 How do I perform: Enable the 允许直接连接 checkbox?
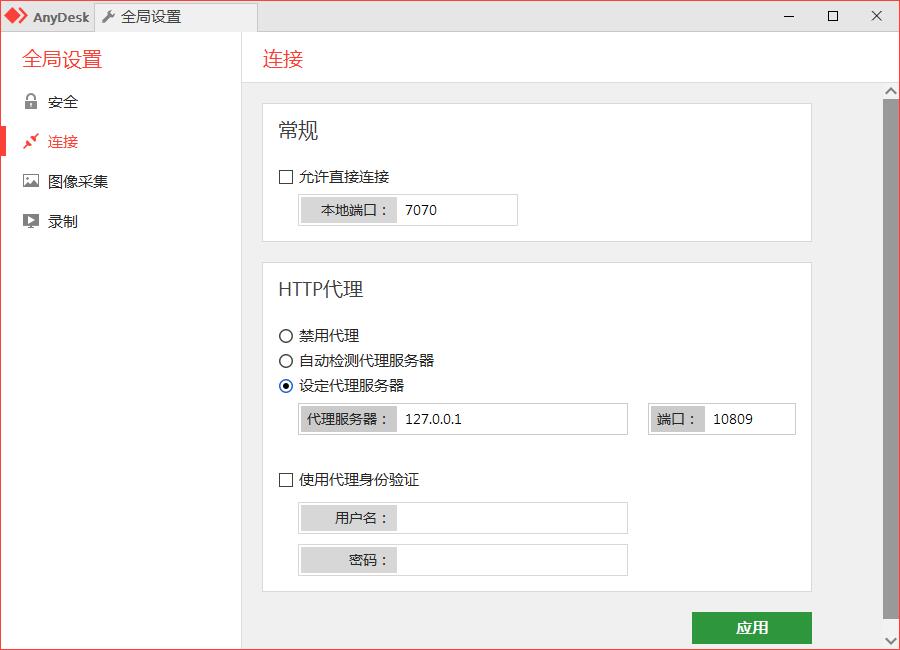coord(286,177)
